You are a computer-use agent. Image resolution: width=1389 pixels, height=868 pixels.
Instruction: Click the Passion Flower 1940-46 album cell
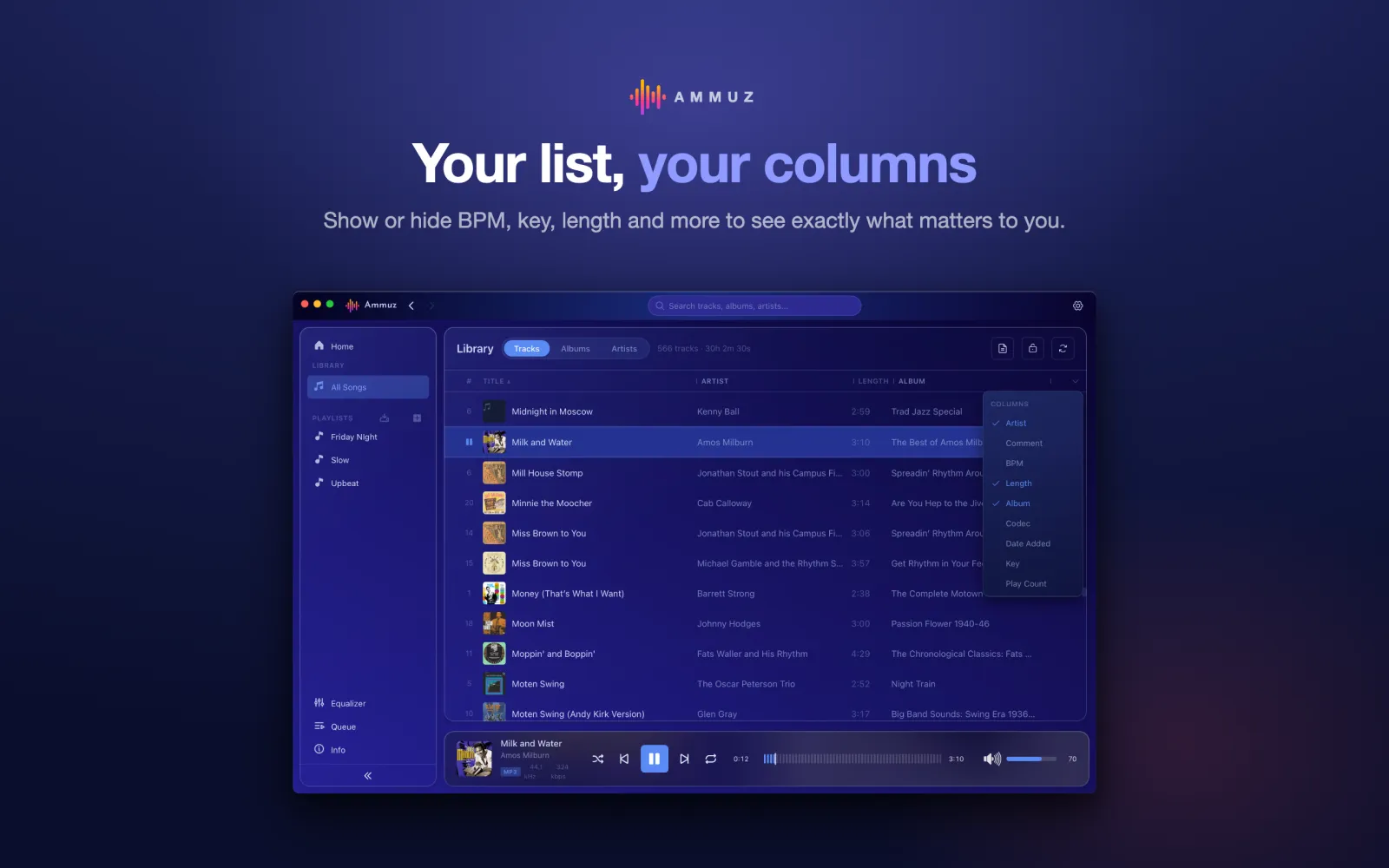pos(940,624)
